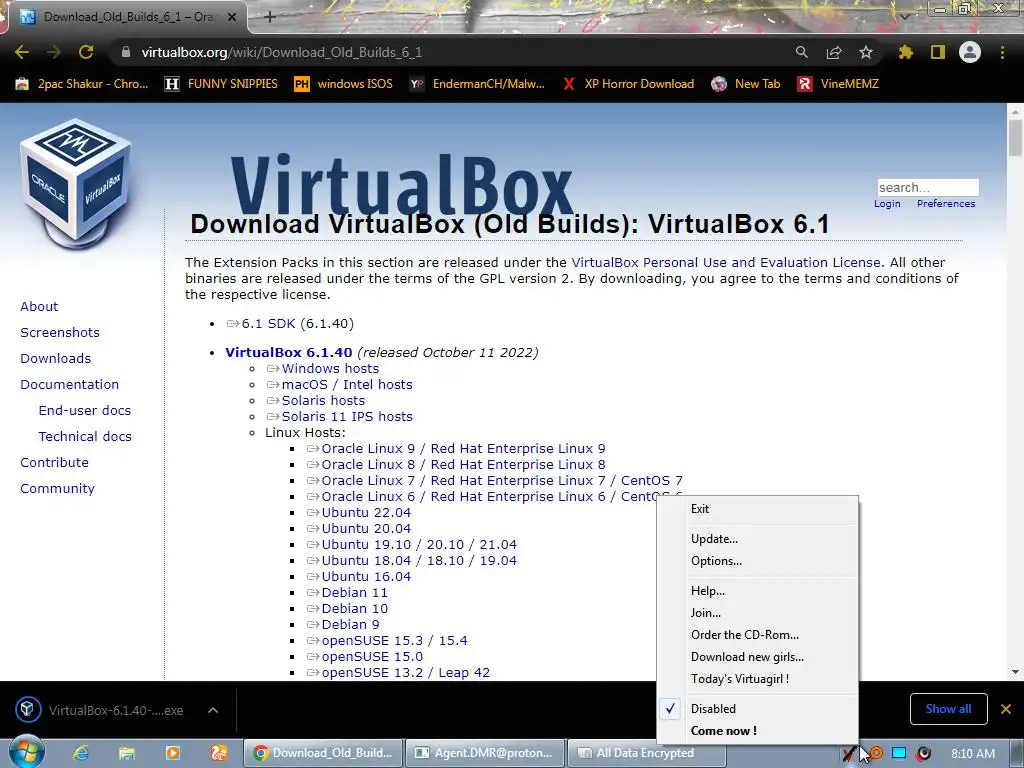Viewport: 1024px width, 768px height.
Task: Click the VirtualBox cube logo
Action: point(76,184)
